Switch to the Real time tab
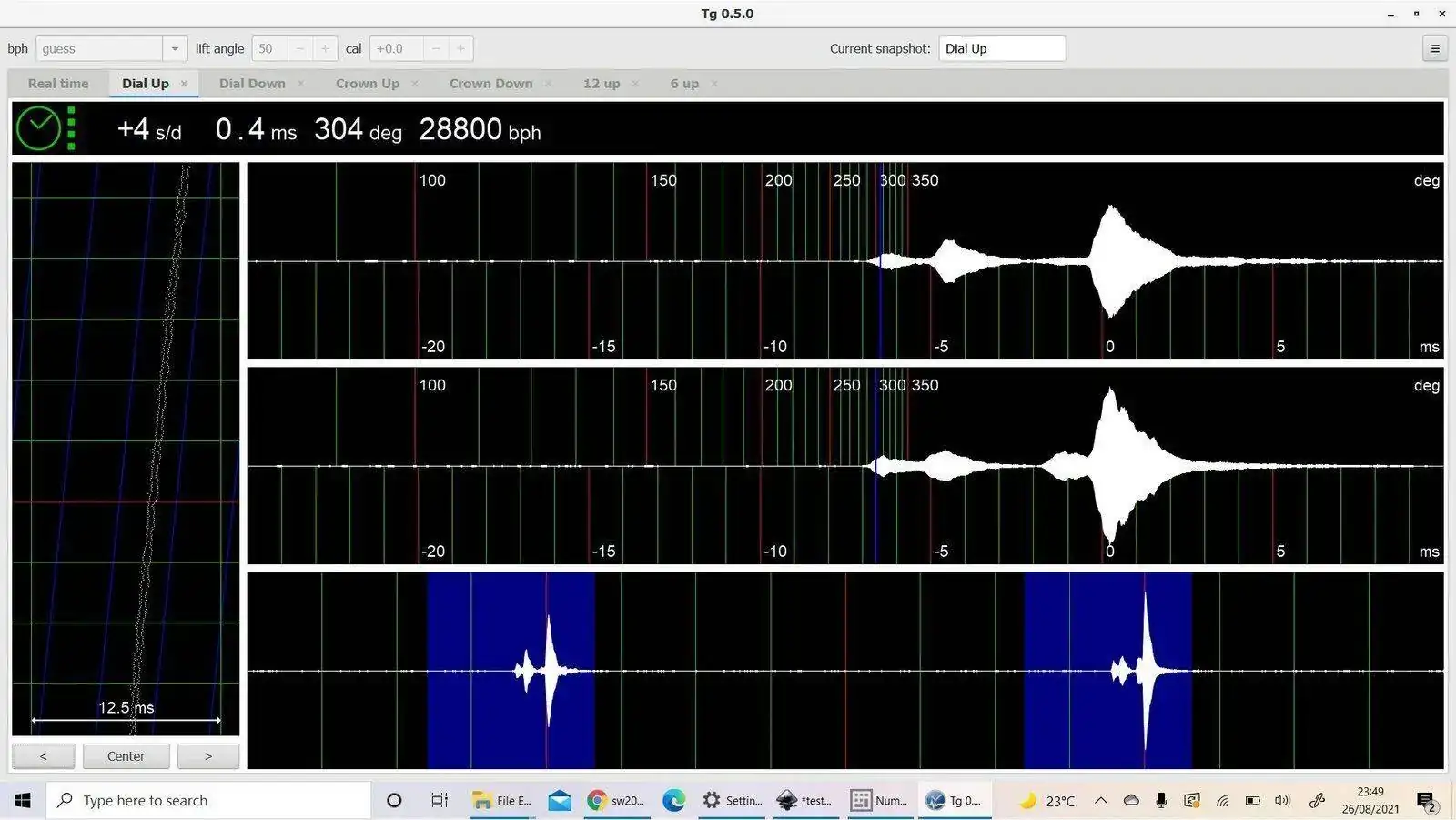This screenshot has width=1456, height=820. [58, 84]
